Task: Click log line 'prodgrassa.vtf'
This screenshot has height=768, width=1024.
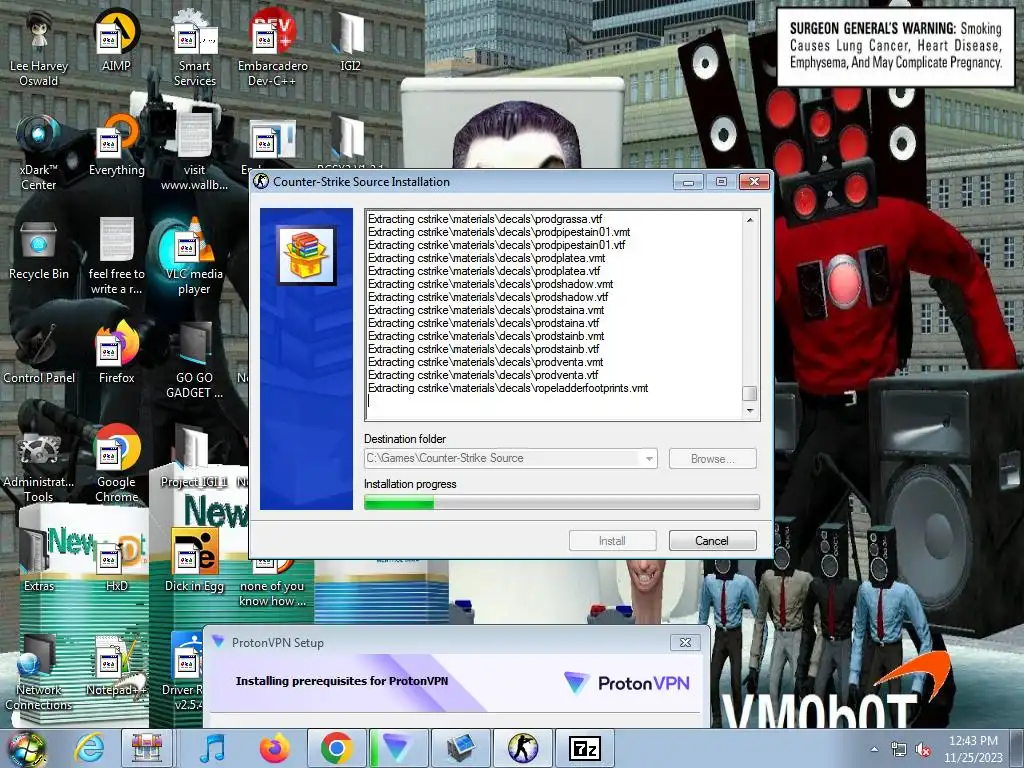Action: point(485,219)
